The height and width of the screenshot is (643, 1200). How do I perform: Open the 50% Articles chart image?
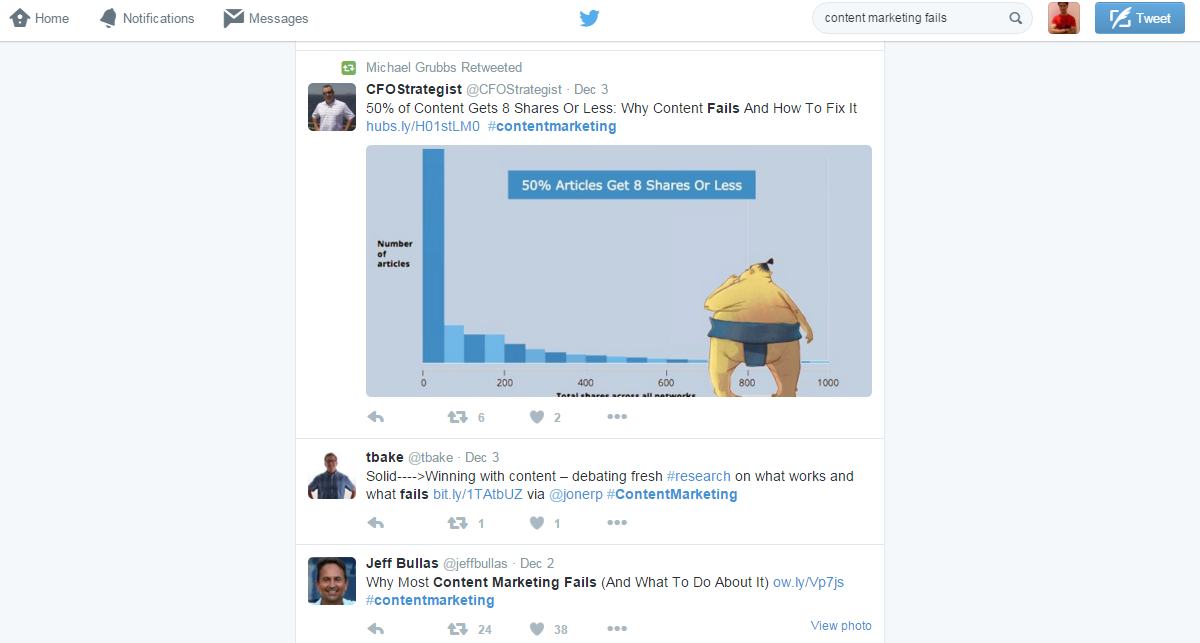(x=619, y=271)
